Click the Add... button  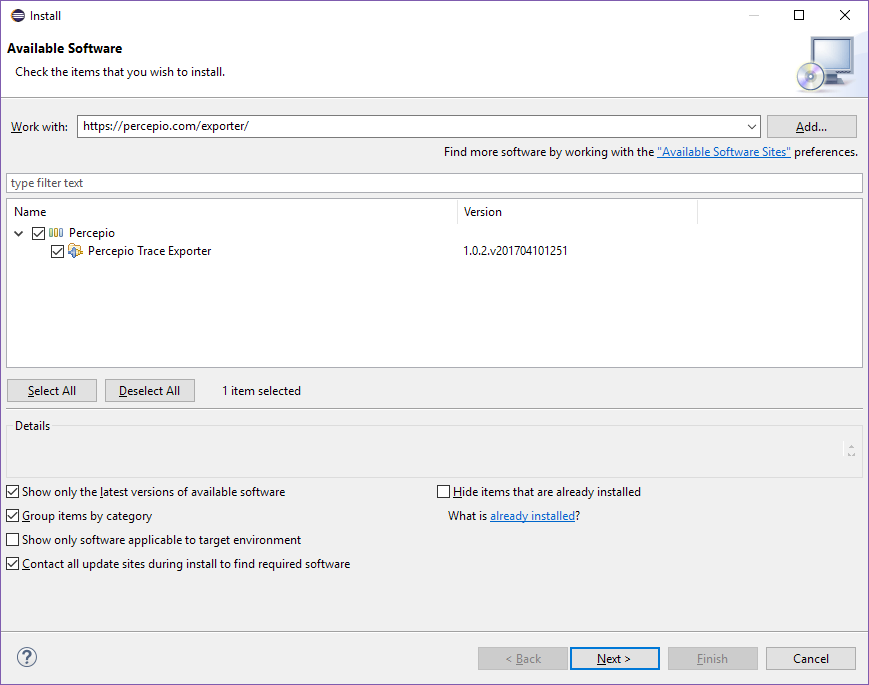811,127
